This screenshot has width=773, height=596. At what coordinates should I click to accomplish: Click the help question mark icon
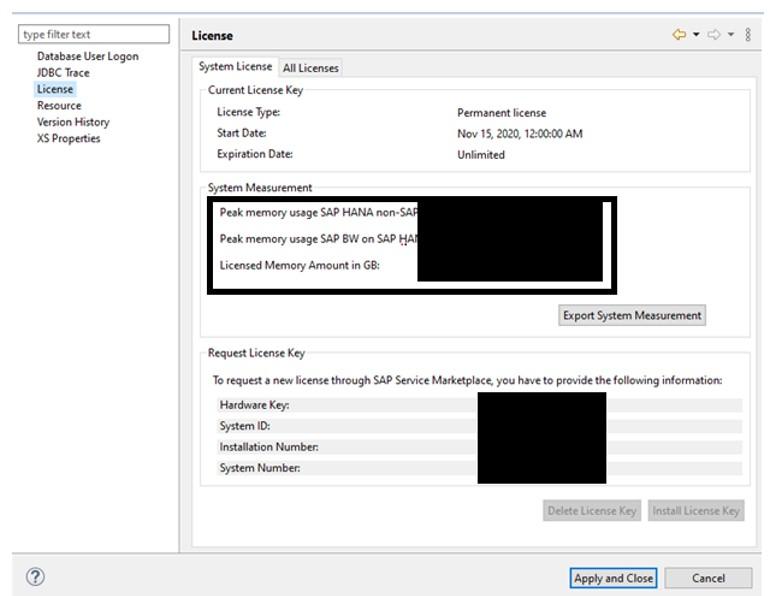[x=35, y=577]
